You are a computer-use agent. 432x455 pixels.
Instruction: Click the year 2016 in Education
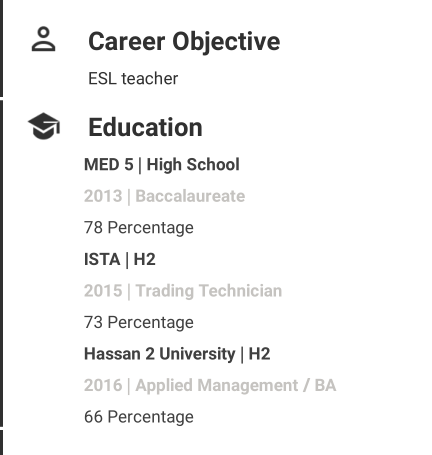tap(103, 385)
